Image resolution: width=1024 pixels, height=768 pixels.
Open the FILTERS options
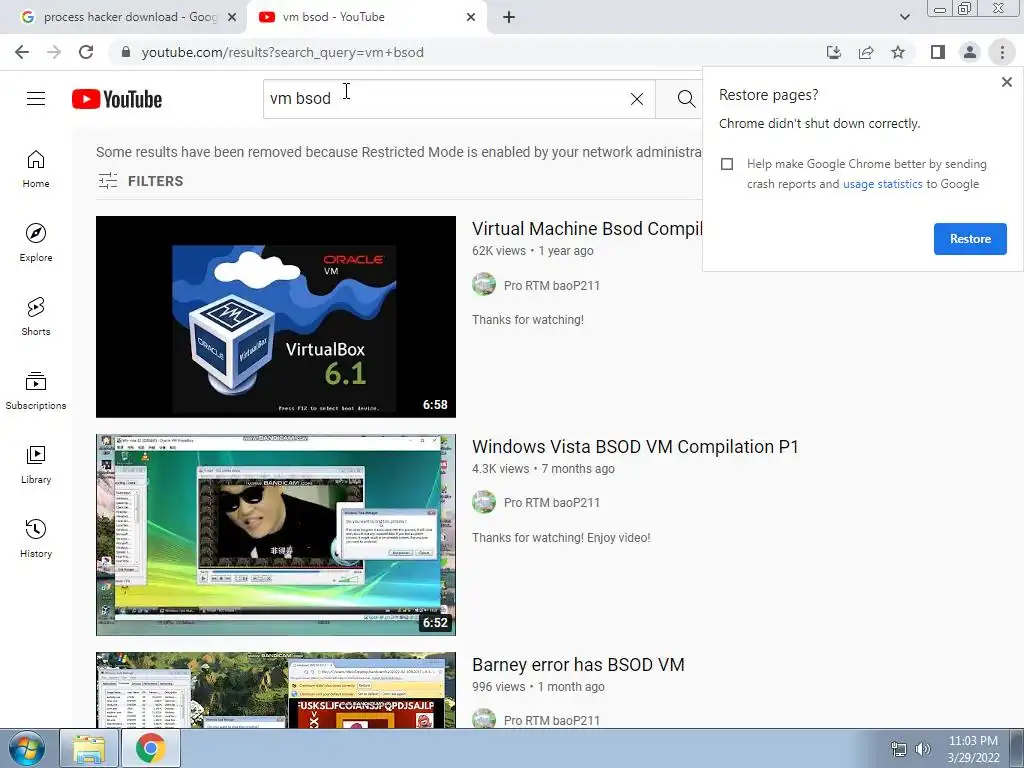coord(140,181)
